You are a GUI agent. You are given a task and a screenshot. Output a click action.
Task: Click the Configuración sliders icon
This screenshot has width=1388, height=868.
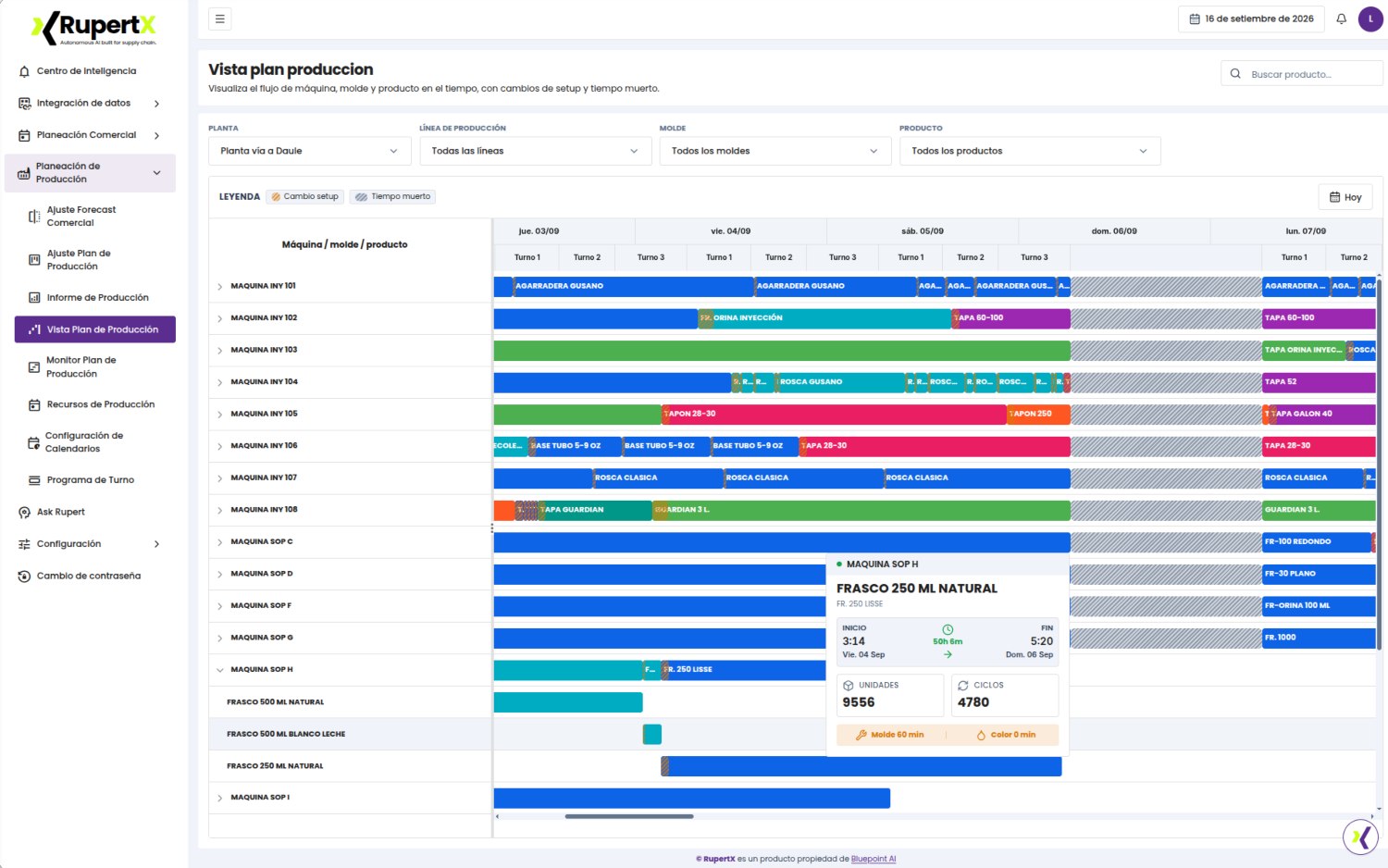(x=24, y=544)
